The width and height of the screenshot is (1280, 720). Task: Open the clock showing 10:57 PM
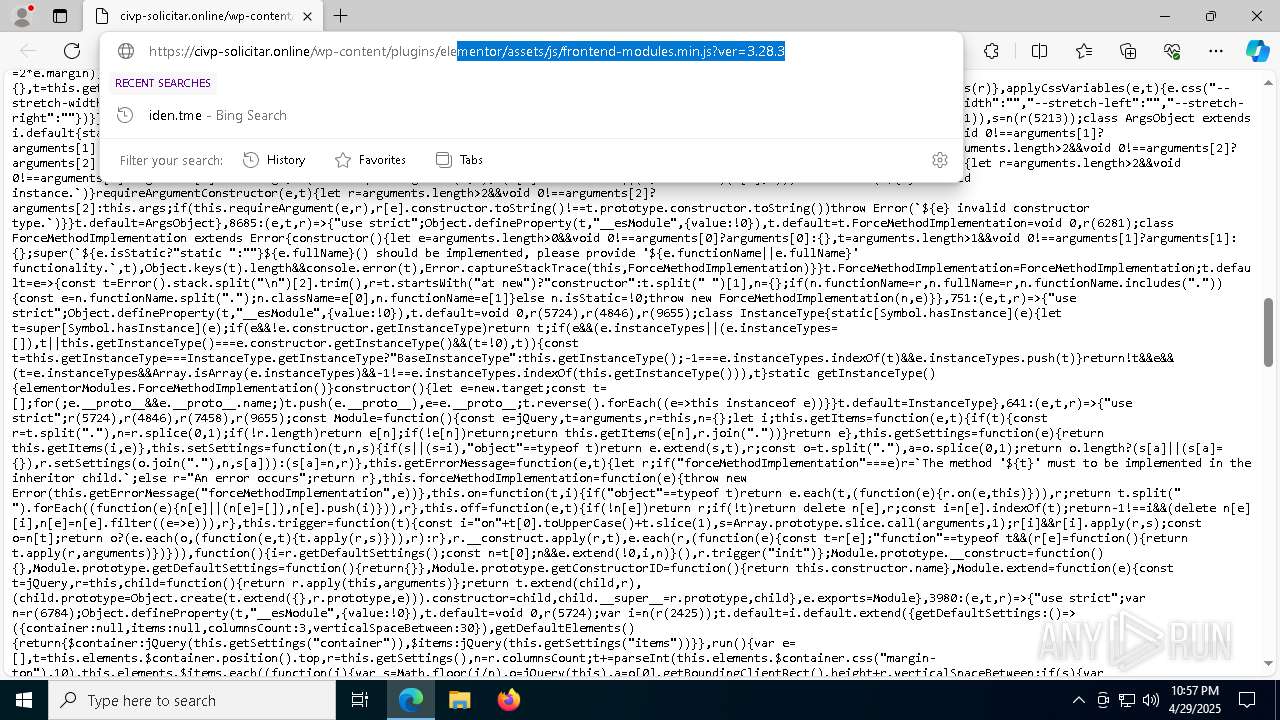tap(1195, 700)
